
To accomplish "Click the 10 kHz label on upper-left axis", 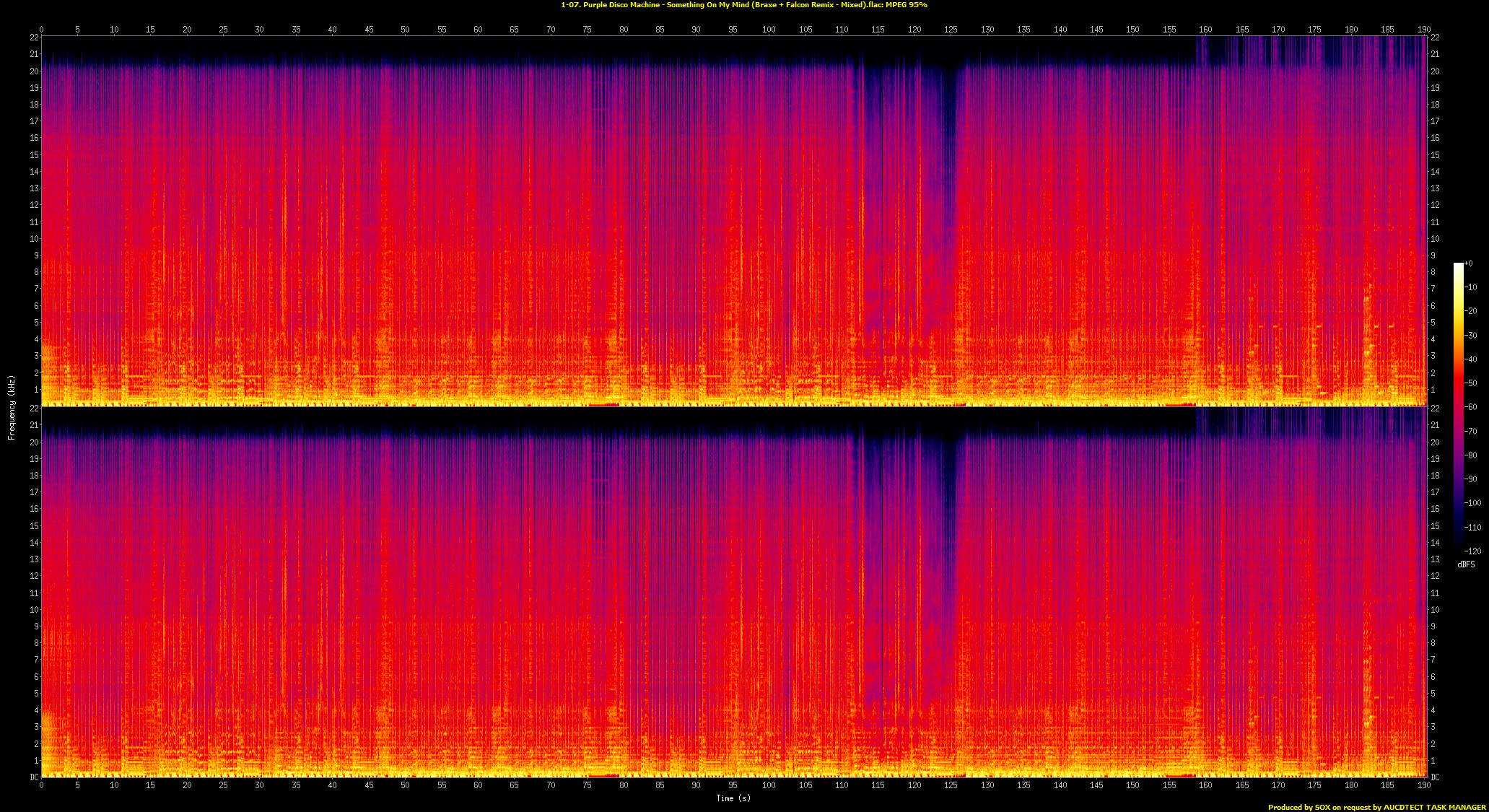I will 33,238.
